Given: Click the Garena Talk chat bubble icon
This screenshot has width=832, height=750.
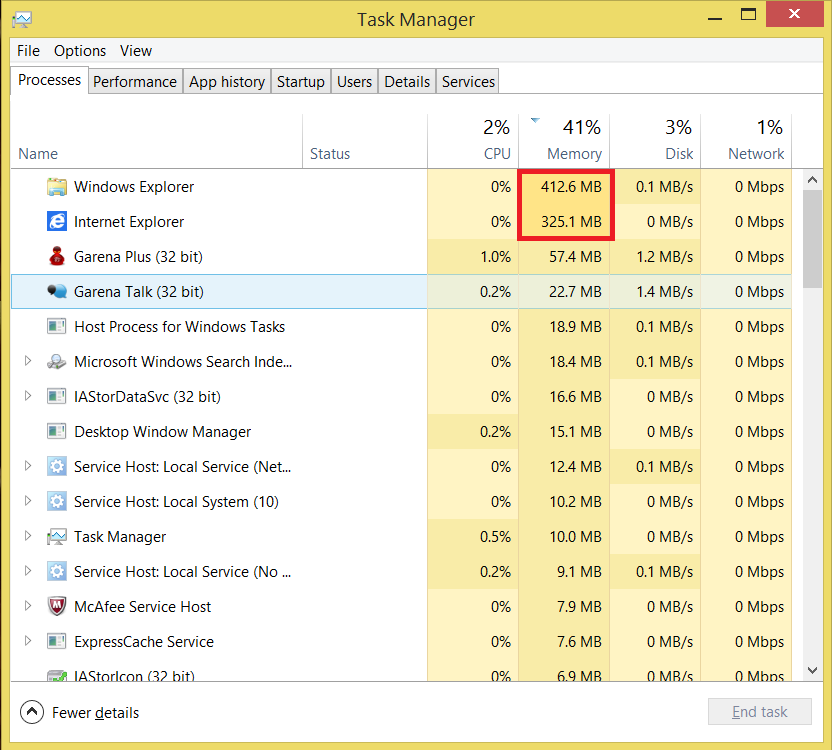Looking at the screenshot, I should [x=57, y=291].
